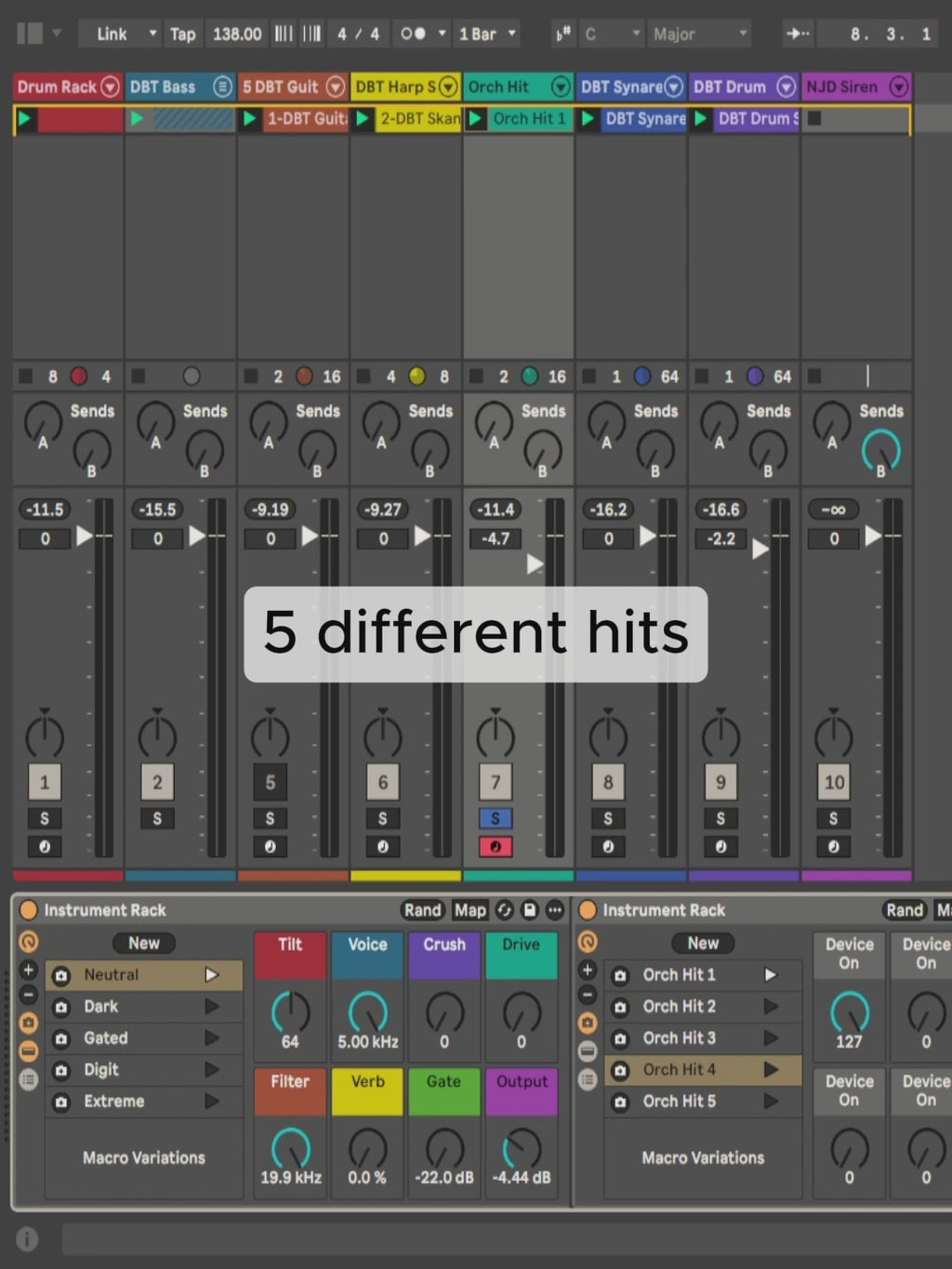Viewport: 952px width, 1269px height.
Task: Click the Map button in first Instrument Rack
Action: tap(469, 910)
